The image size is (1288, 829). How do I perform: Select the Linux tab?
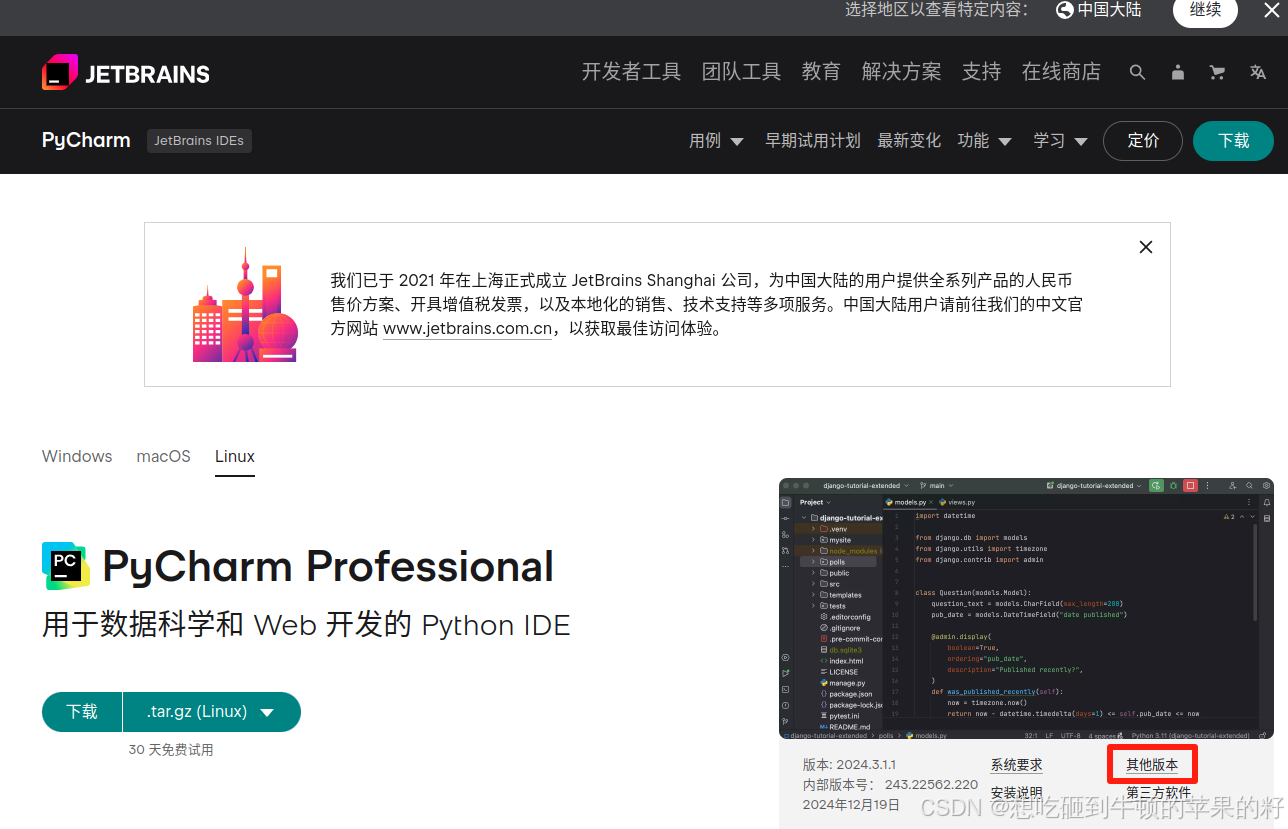pyautogui.click(x=235, y=456)
